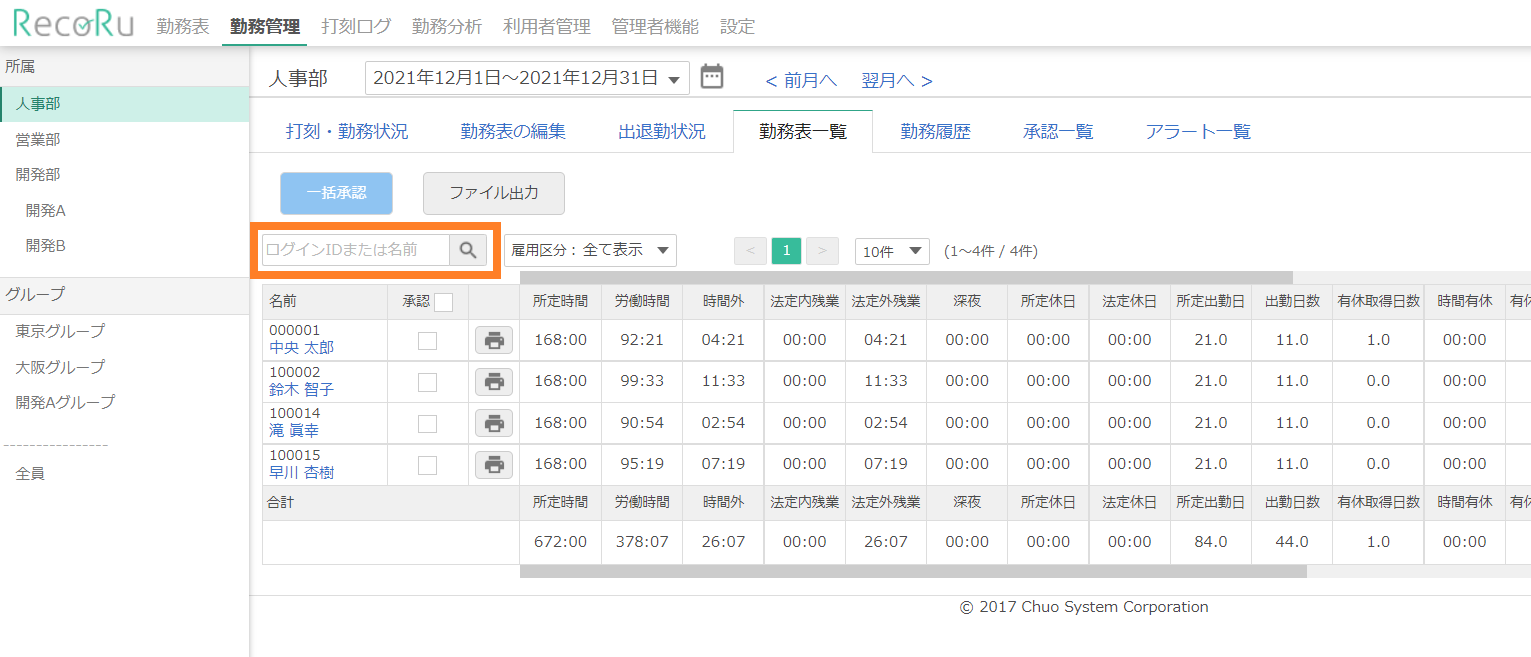Expand the 雇用区分 filter dropdown

[590, 250]
